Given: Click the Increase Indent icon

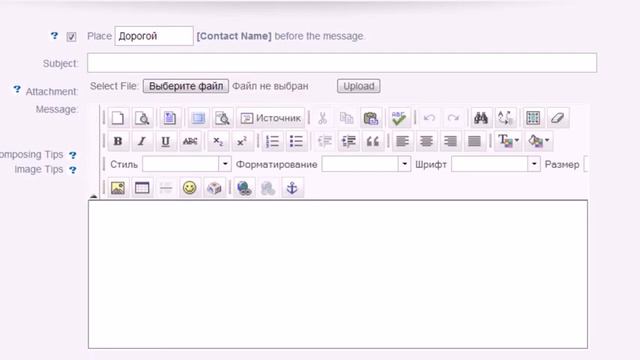Looking at the screenshot, I should click(349, 141).
